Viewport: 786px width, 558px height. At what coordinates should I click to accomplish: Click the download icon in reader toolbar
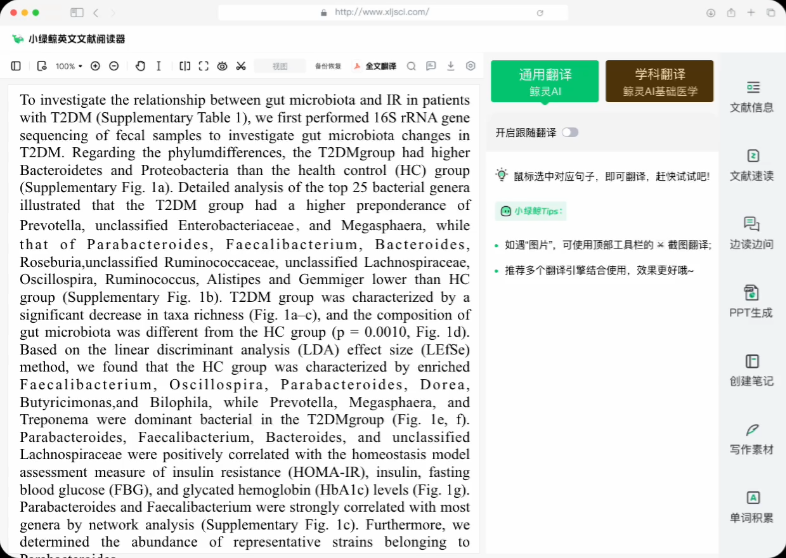click(x=450, y=66)
